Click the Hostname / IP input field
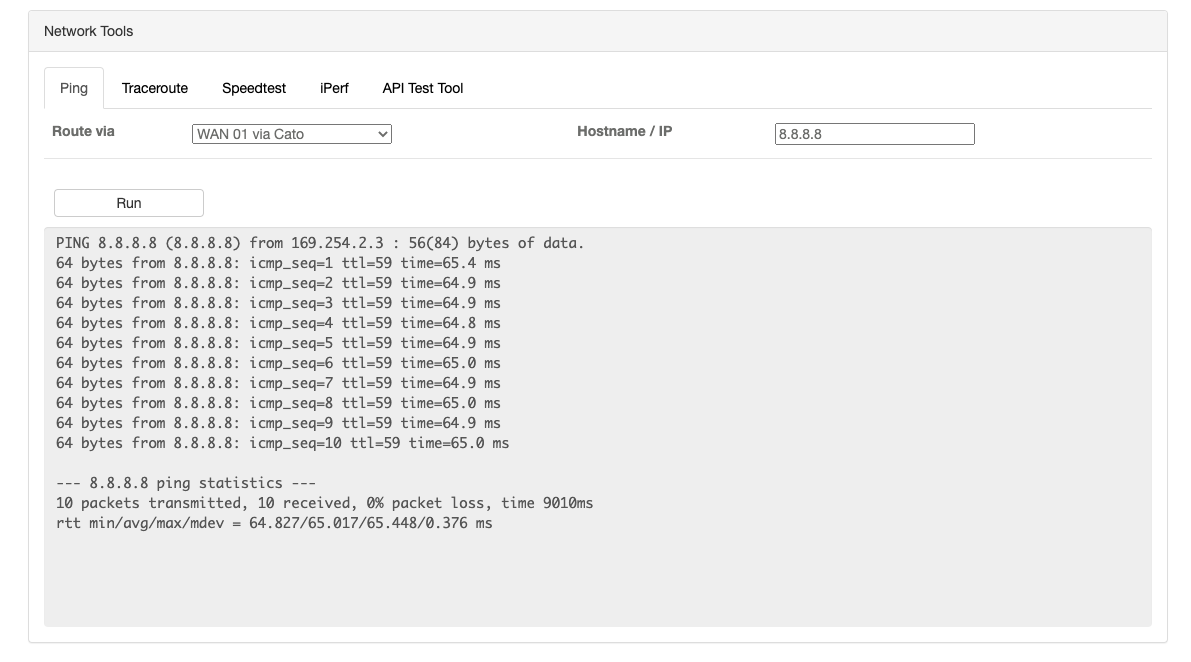This screenshot has height=662, width=1191. pos(874,134)
